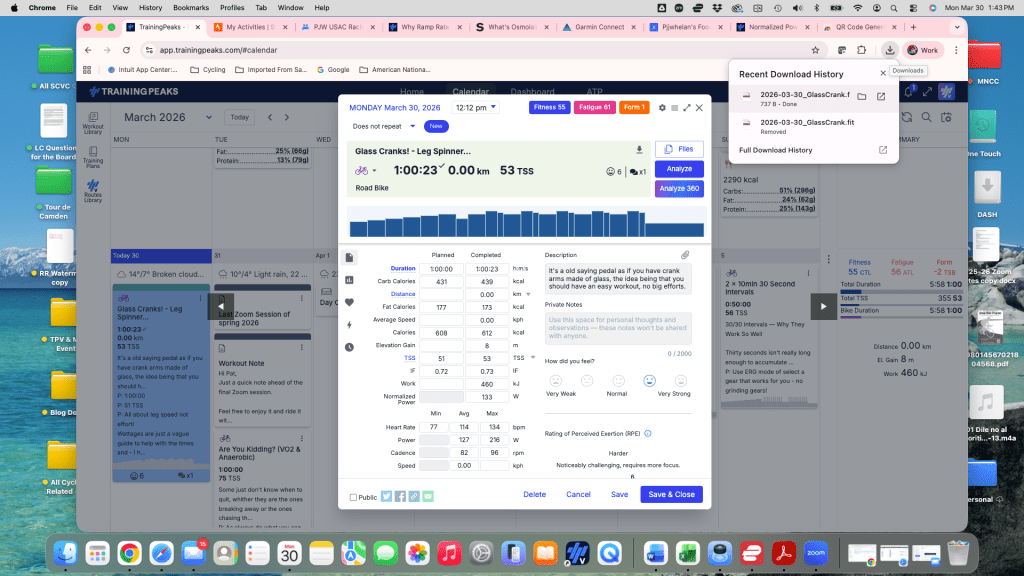Open the Summary tab document icon
This screenshot has width=1024, height=576.
(x=349, y=258)
